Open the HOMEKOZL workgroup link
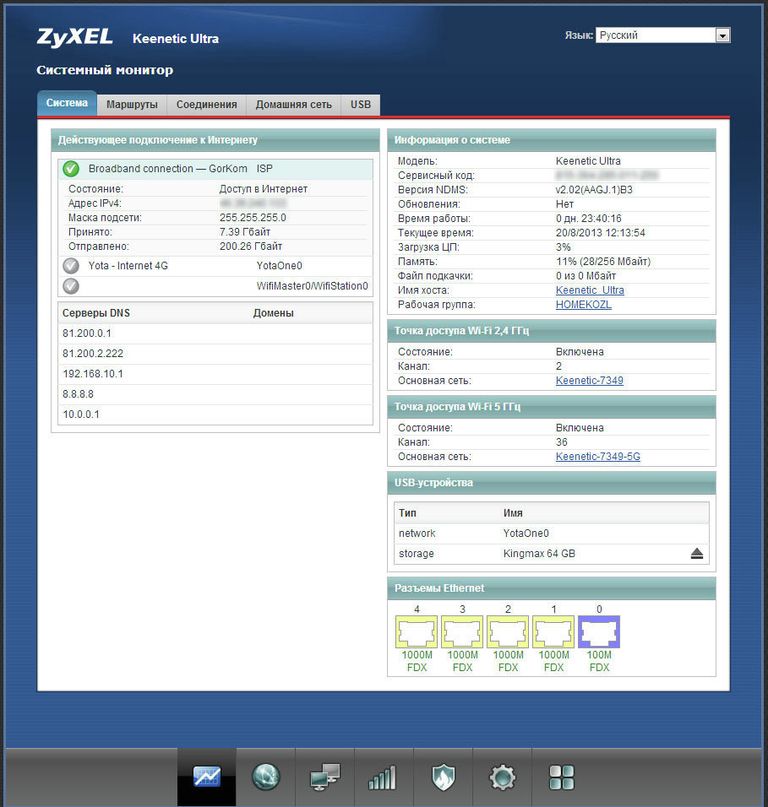This screenshot has height=807, width=768. [x=584, y=305]
